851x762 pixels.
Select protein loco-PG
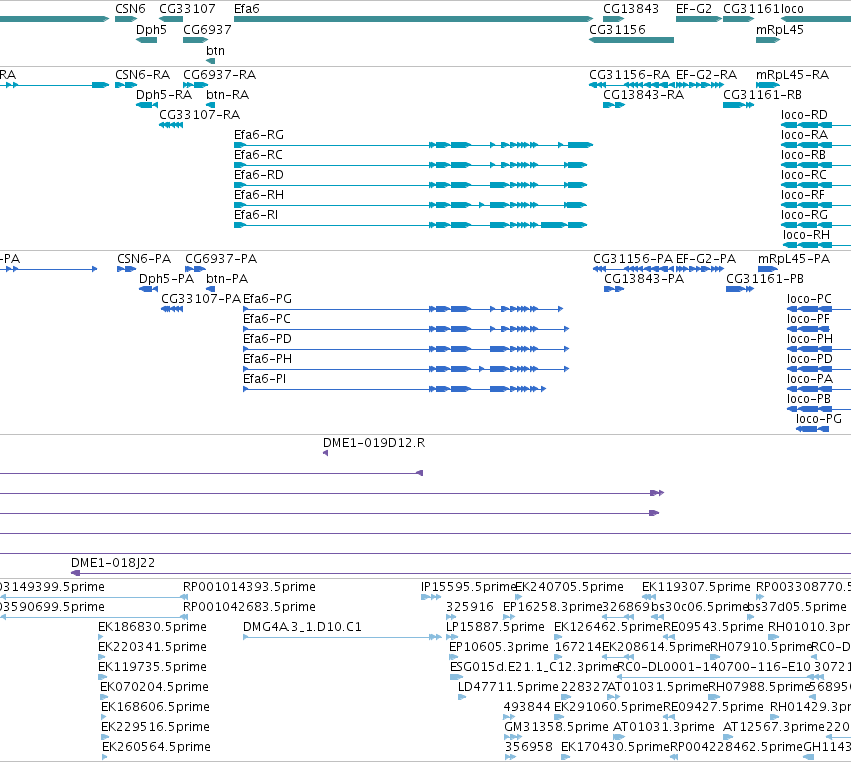click(x=812, y=429)
